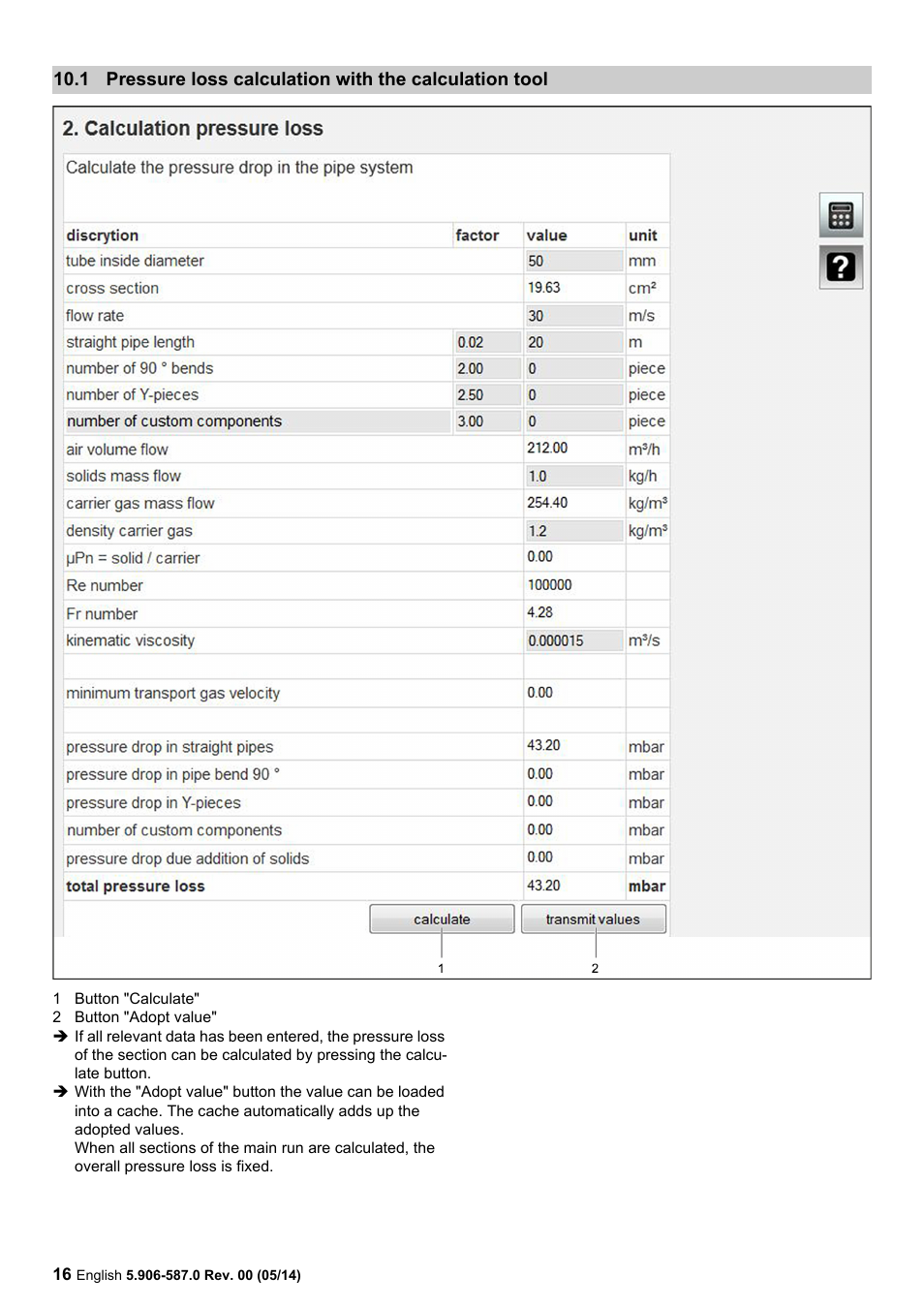Image resolution: width=924 pixels, height=1308 pixels.
Task: Select pressure drop in straight pipes value 43.20
Action: 543,745
